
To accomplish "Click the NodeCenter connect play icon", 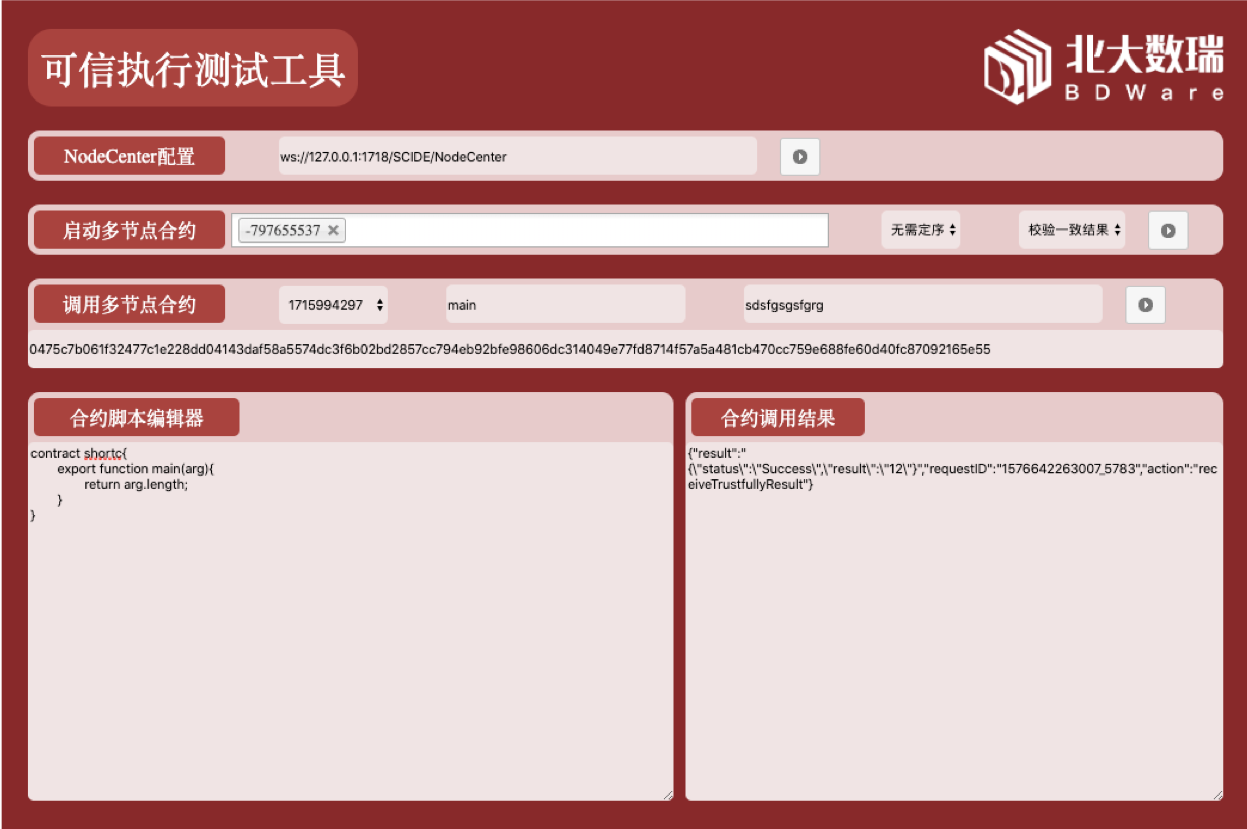I will pyautogui.click(x=800, y=157).
